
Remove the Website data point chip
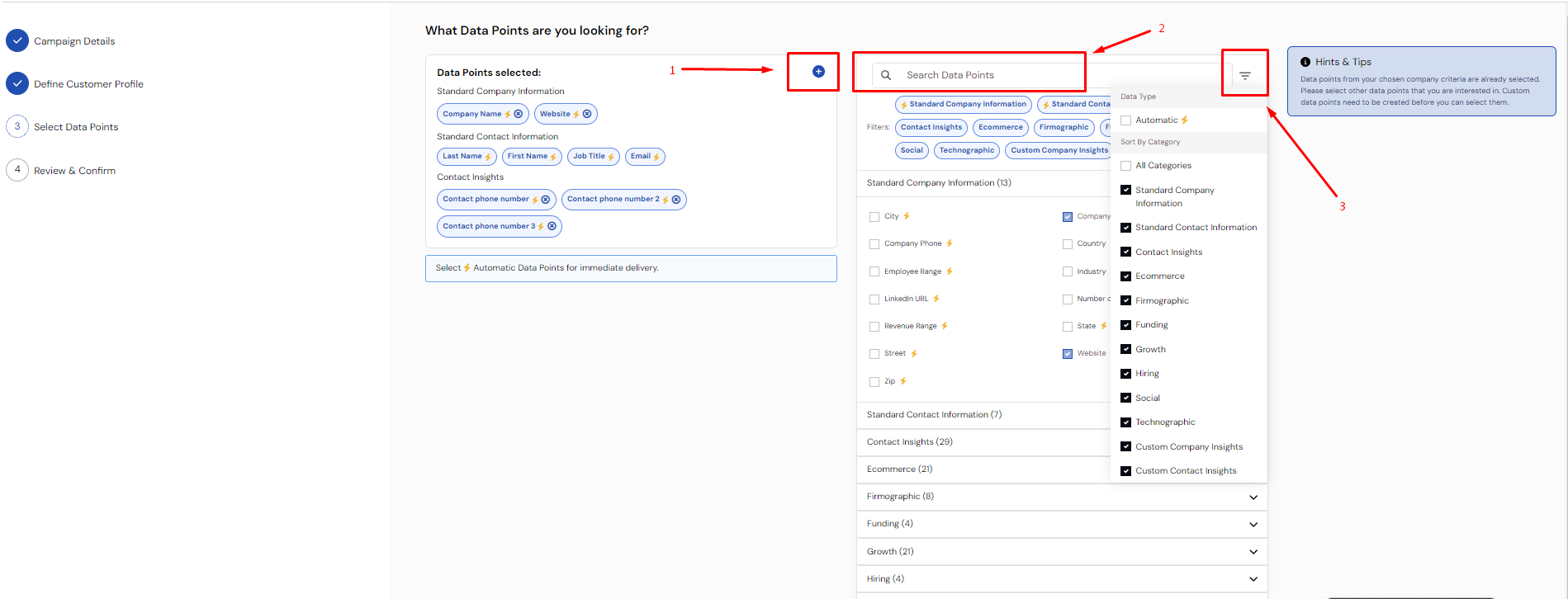587,114
